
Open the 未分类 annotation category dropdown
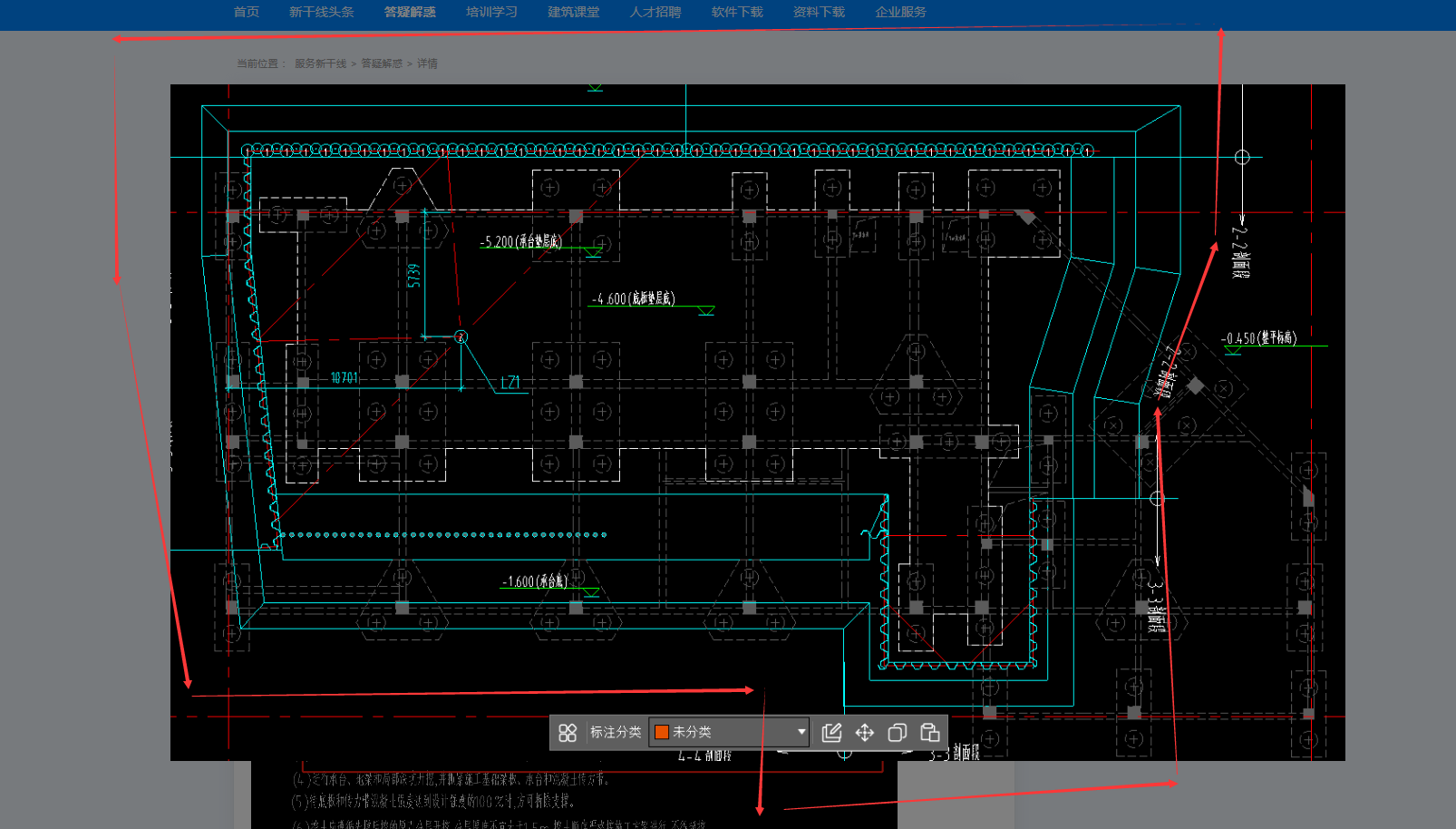pos(730,732)
